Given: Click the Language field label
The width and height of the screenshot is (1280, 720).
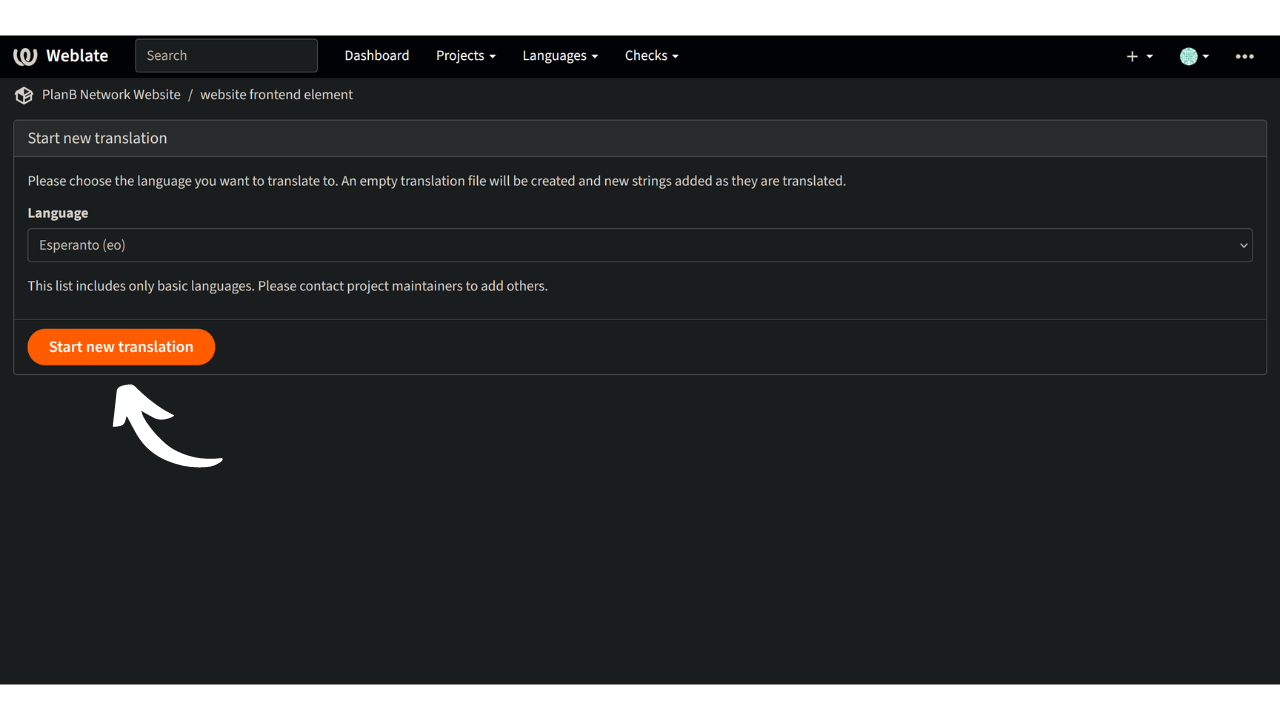Looking at the screenshot, I should [58, 213].
